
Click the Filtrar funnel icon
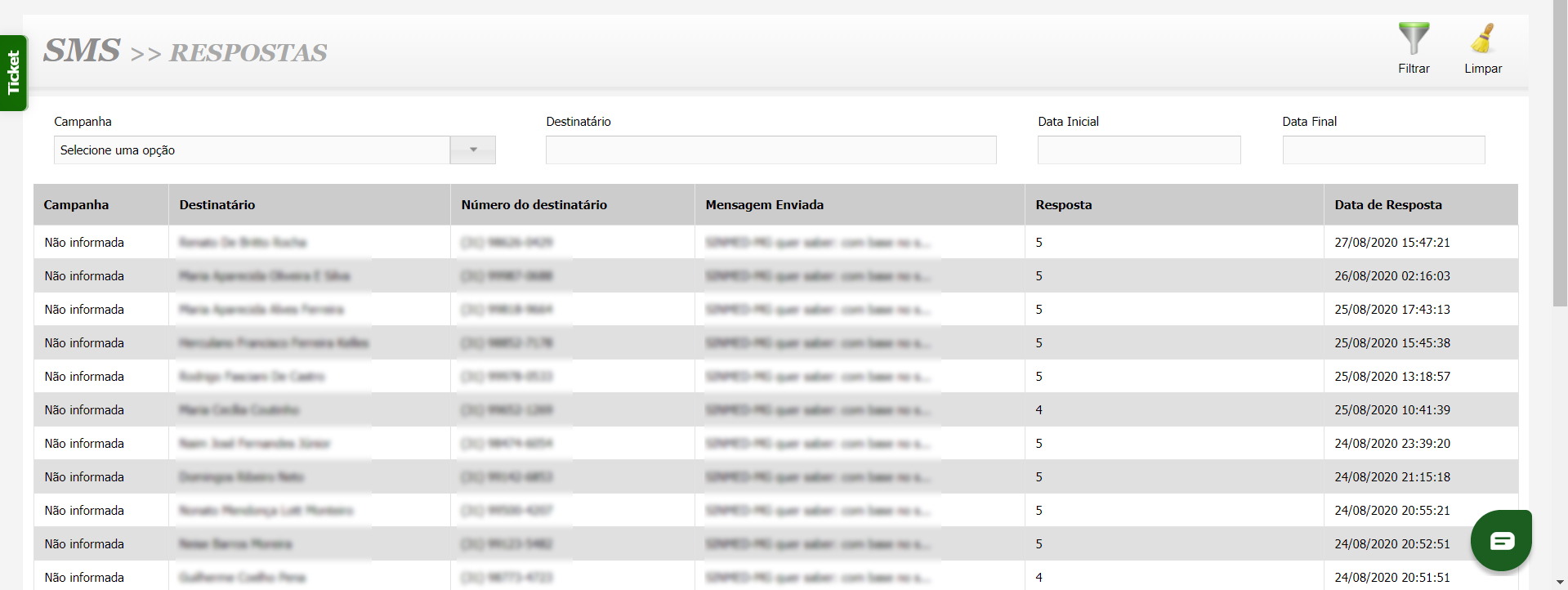(x=1414, y=39)
